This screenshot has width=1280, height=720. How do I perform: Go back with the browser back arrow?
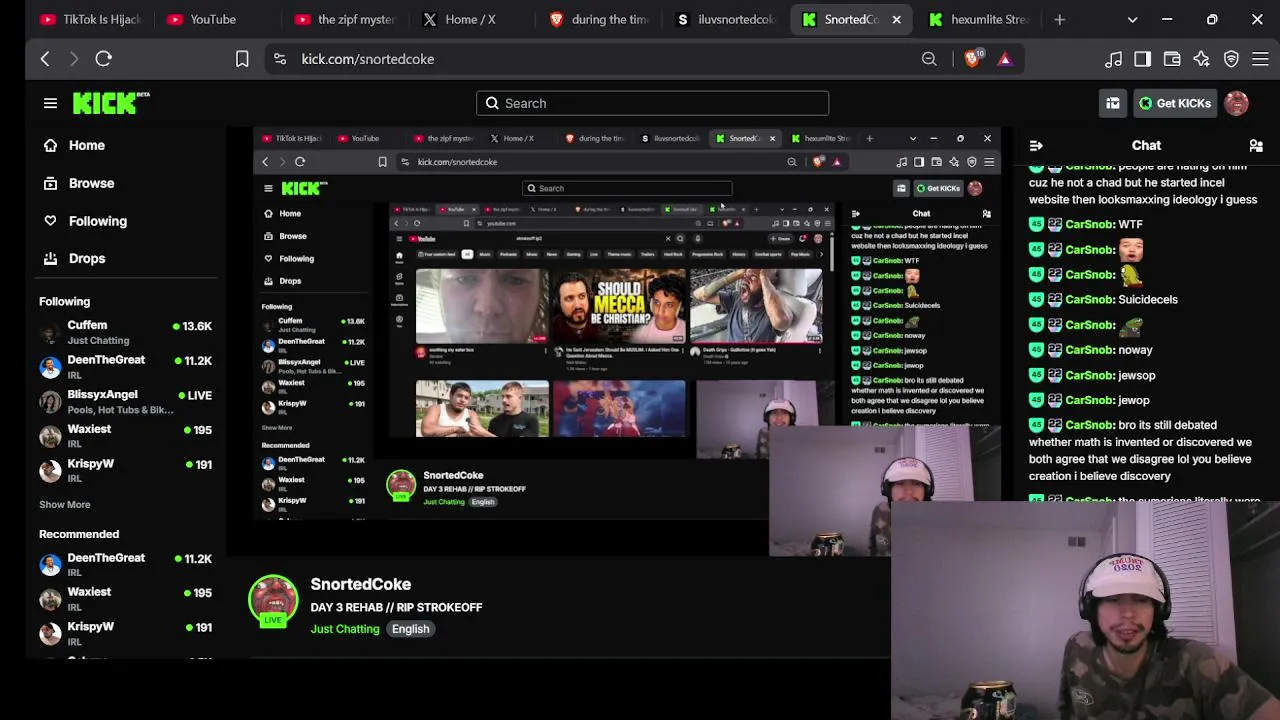(45, 59)
